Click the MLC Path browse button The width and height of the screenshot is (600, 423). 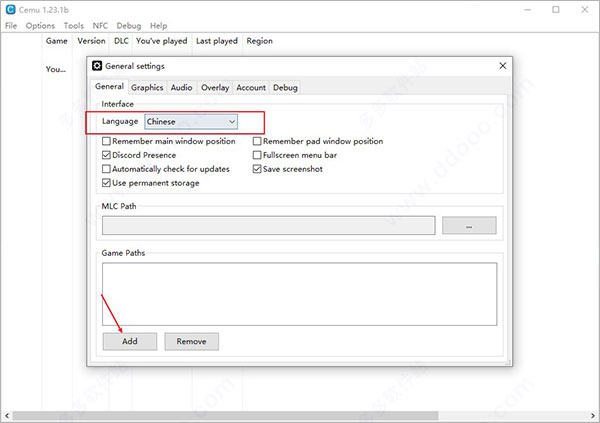pos(469,225)
